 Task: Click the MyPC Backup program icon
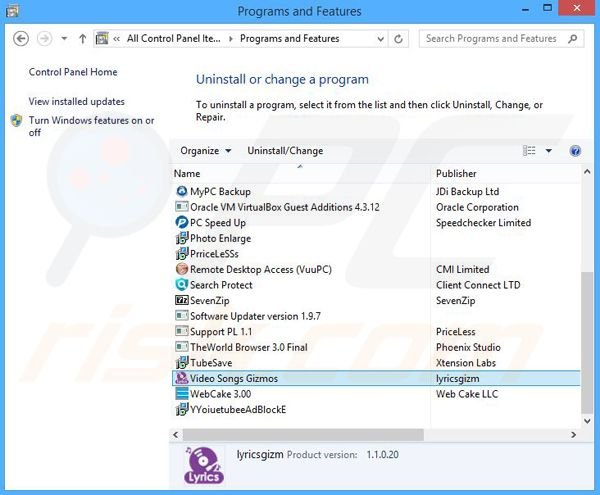tap(181, 191)
